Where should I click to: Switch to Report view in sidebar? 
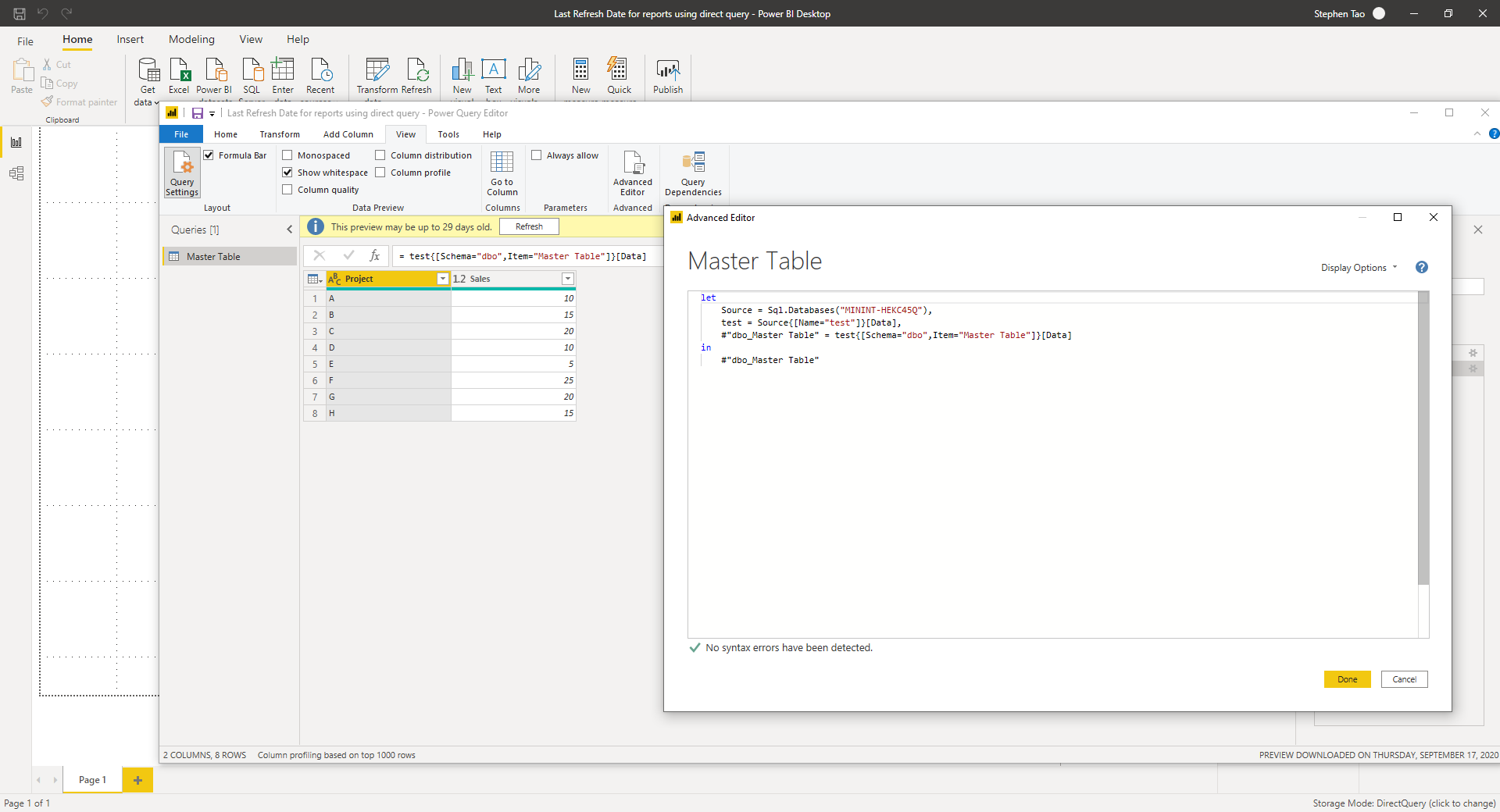[16, 142]
